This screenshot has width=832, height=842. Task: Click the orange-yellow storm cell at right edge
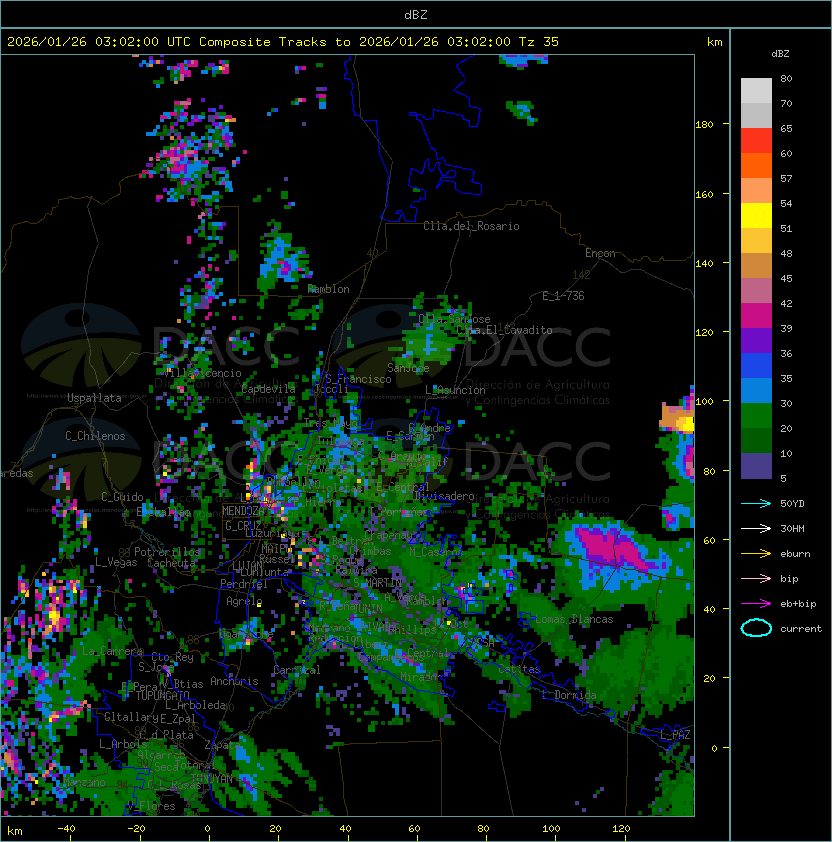tap(677, 418)
